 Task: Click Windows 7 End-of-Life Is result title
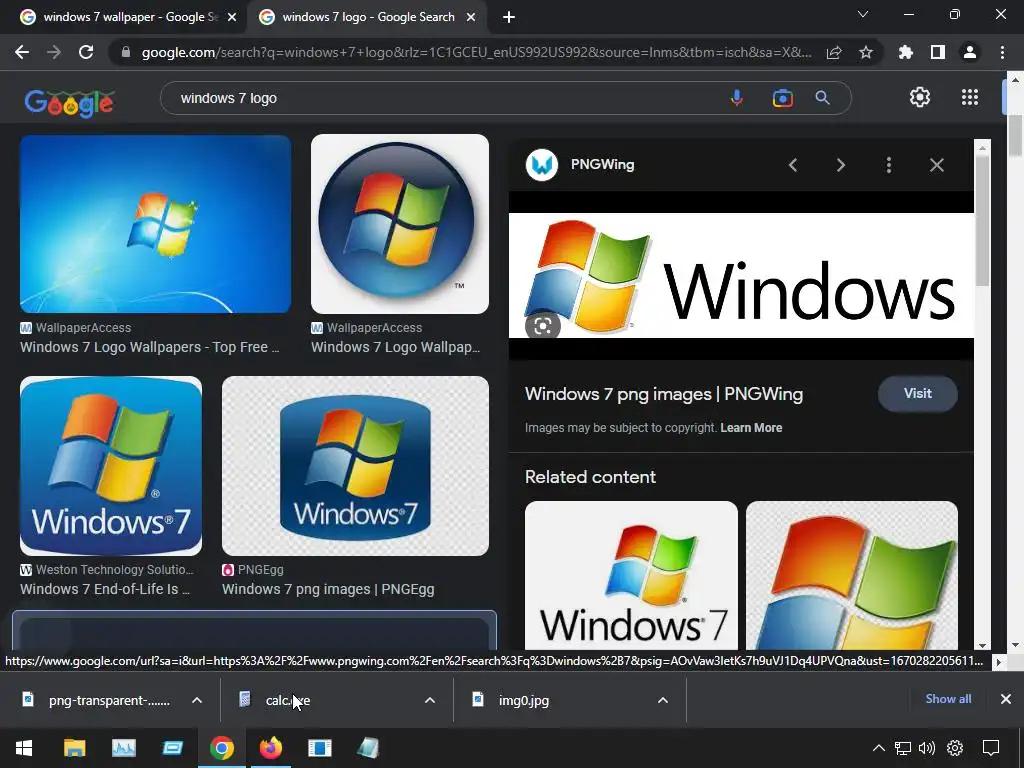[x=105, y=589]
